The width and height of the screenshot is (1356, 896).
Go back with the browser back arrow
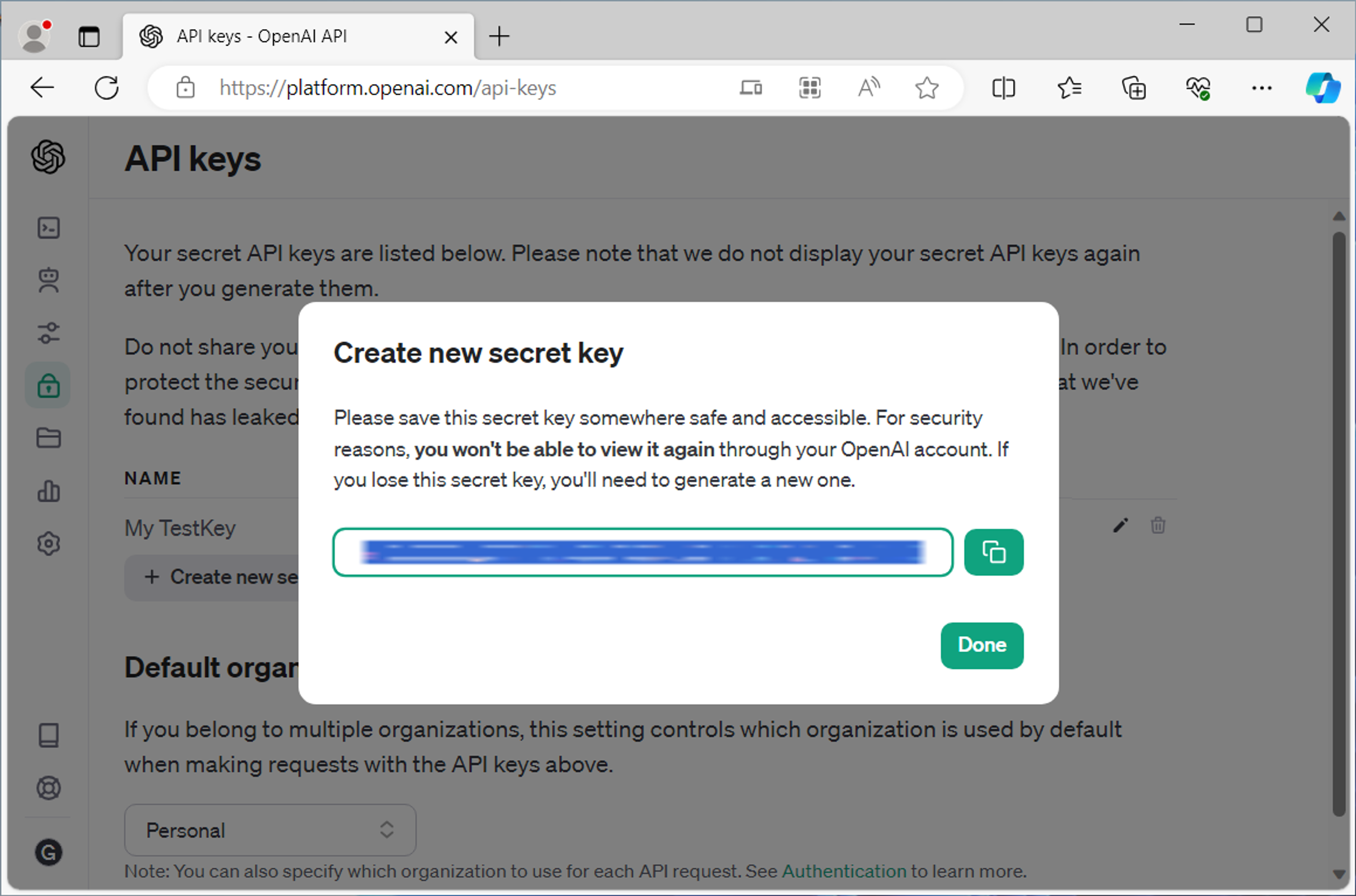coord(42,88)
